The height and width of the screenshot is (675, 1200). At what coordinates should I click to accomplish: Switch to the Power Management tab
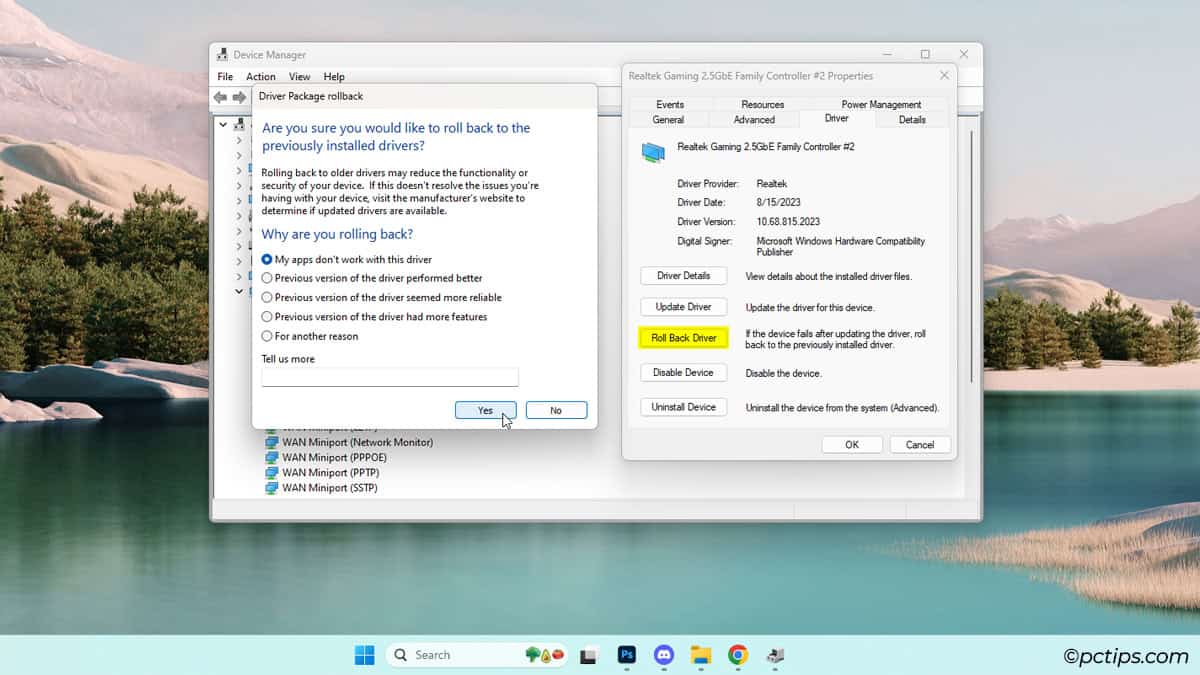881,104
